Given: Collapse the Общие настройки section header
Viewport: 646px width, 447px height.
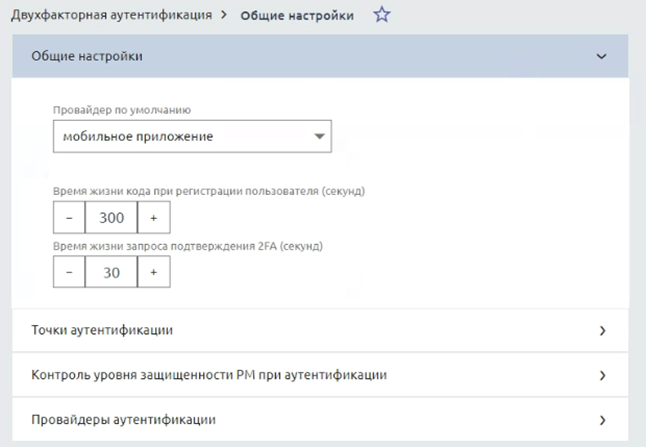Looking at the screenshot, I should pyautogui.click(x=300, y=56).
